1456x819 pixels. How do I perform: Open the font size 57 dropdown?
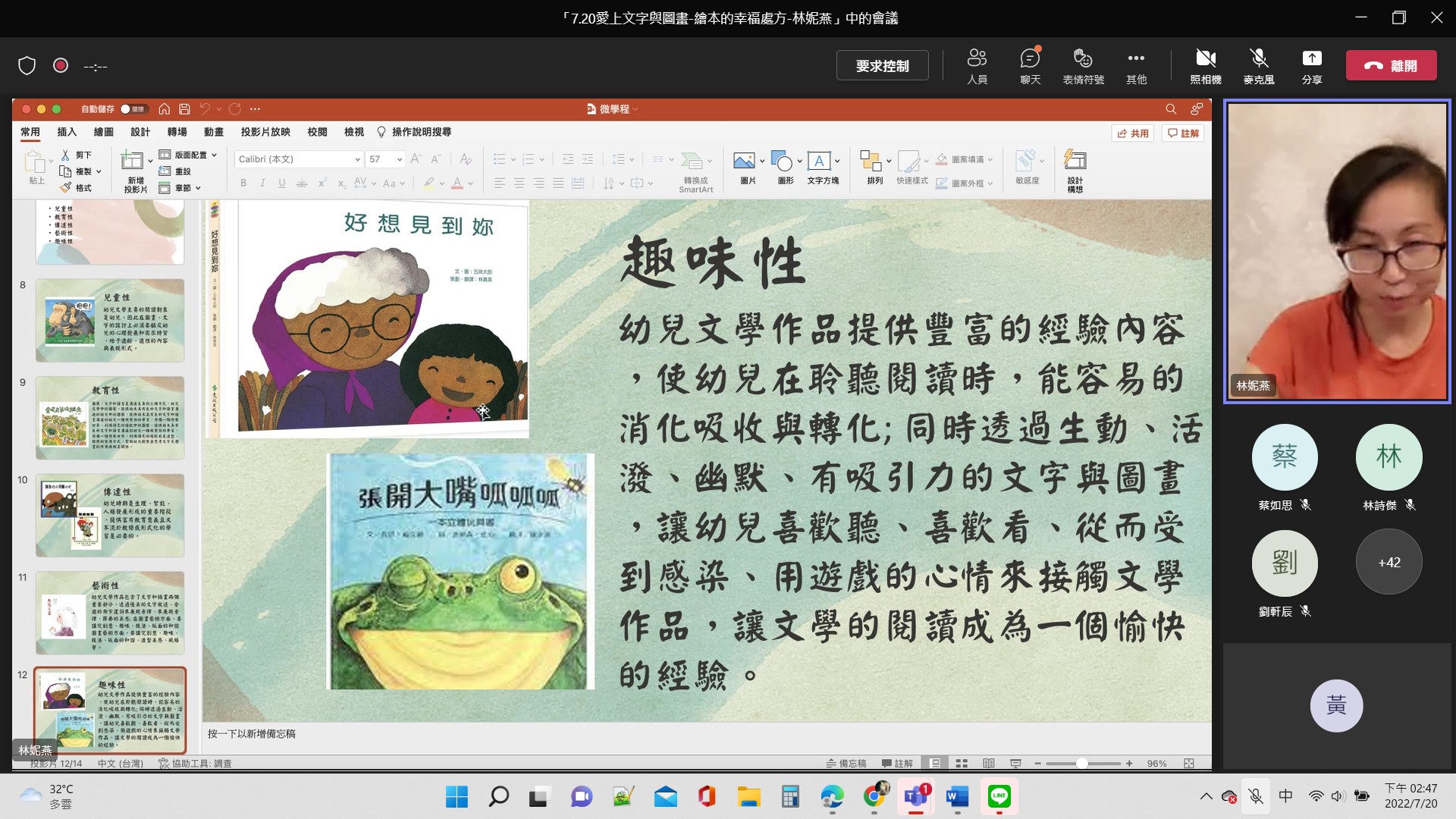click(399, 159)
